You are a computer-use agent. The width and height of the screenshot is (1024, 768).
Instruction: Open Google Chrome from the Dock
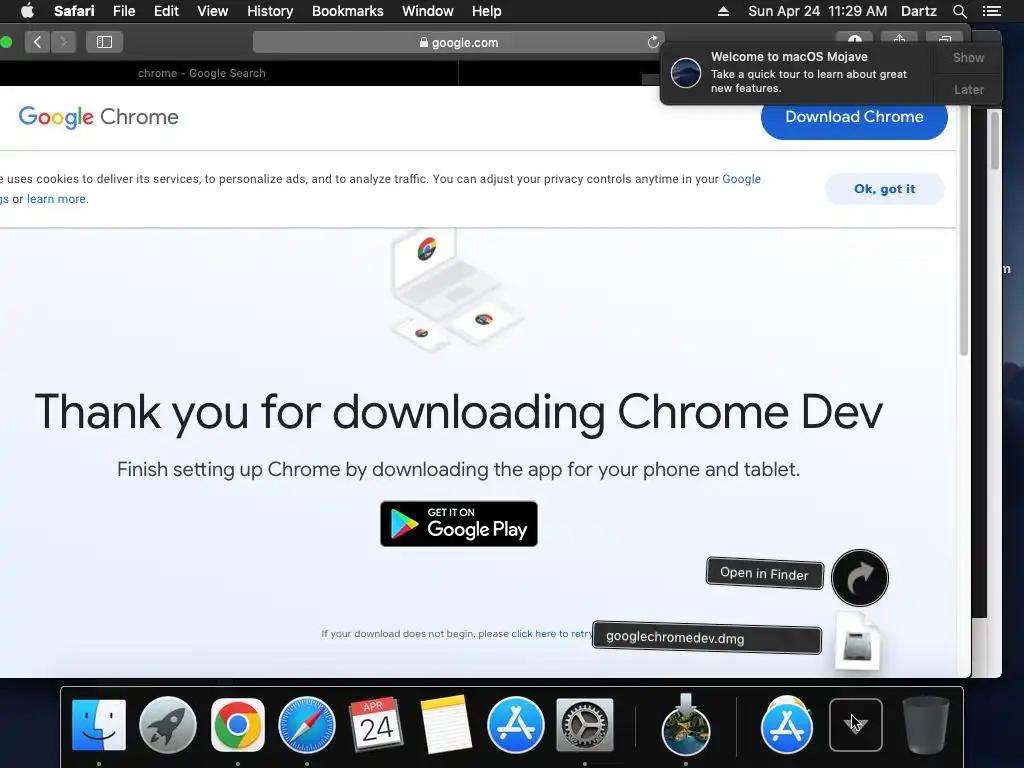(x=238, y=725)
